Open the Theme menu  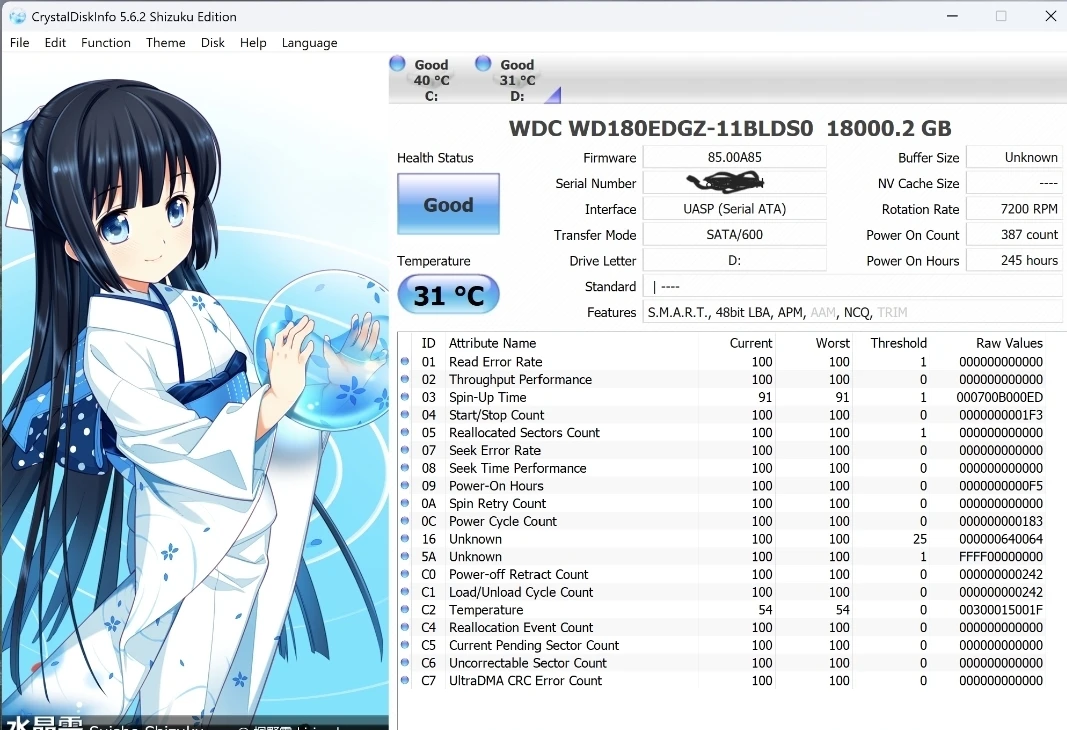pyautogui.click(x=165, y=42)
